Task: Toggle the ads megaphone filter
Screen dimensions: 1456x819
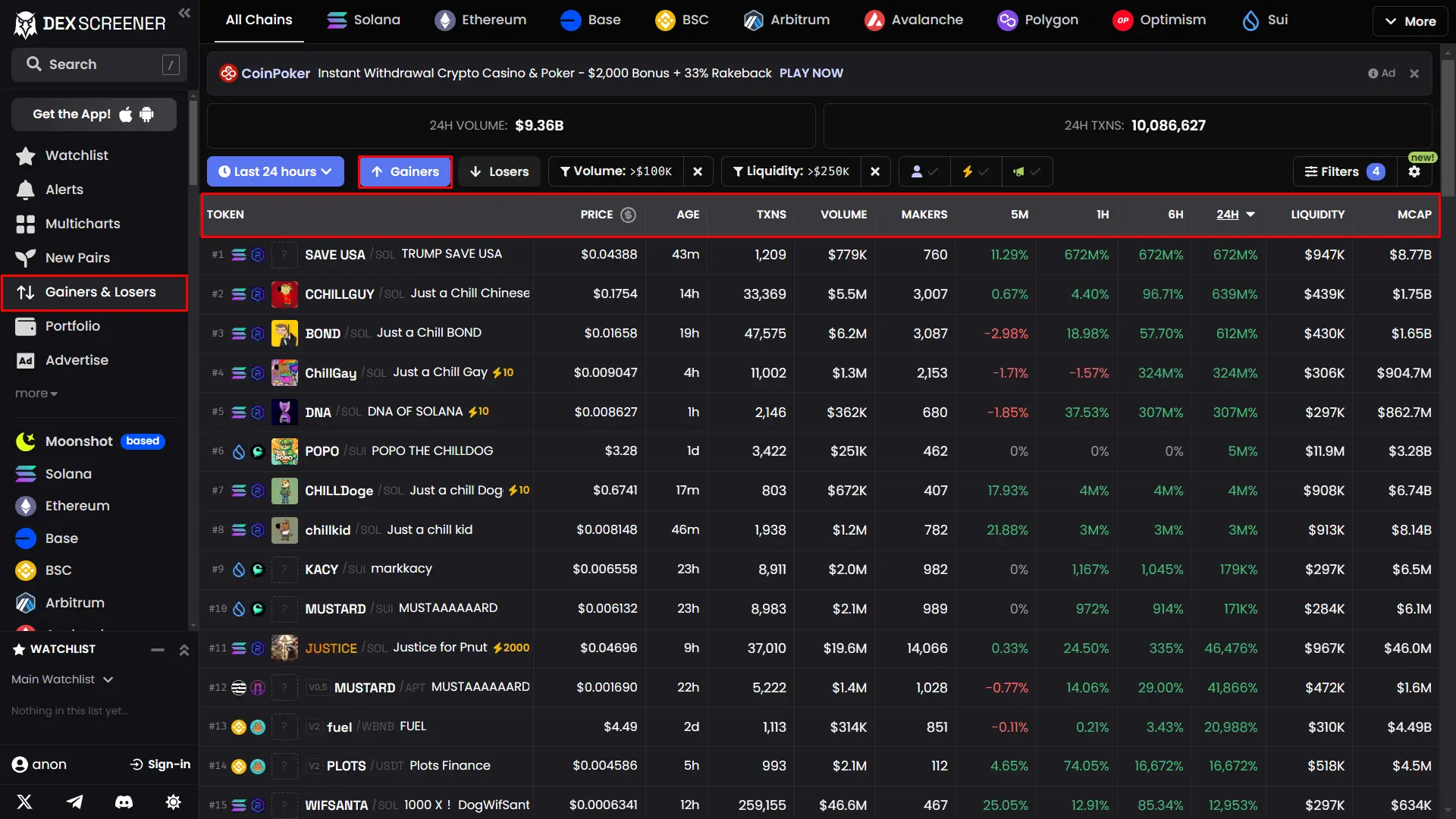Action: click(1027, 171)
